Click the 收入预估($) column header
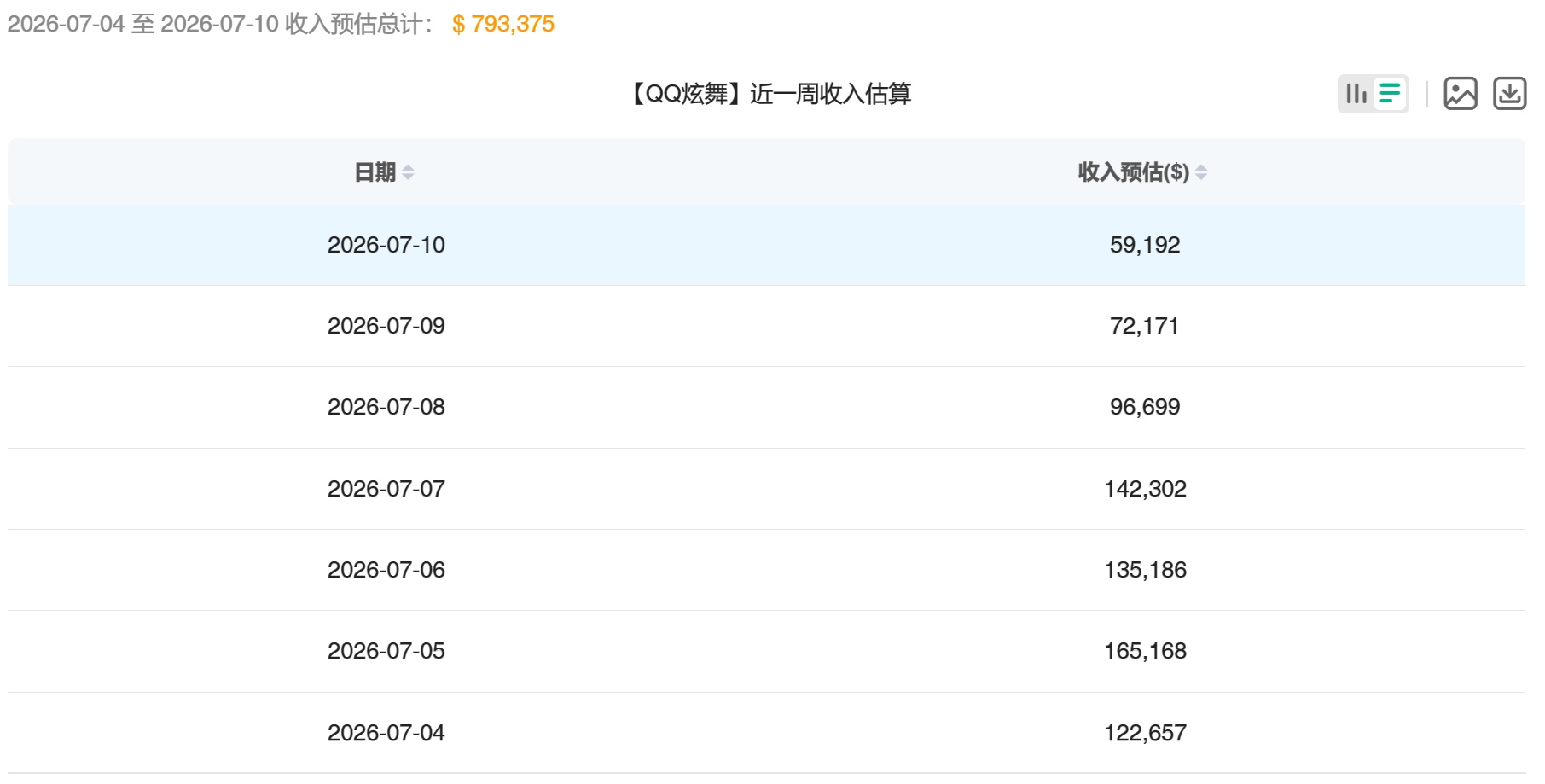This screenshot has width=1545, height=784. [1133, 172]
